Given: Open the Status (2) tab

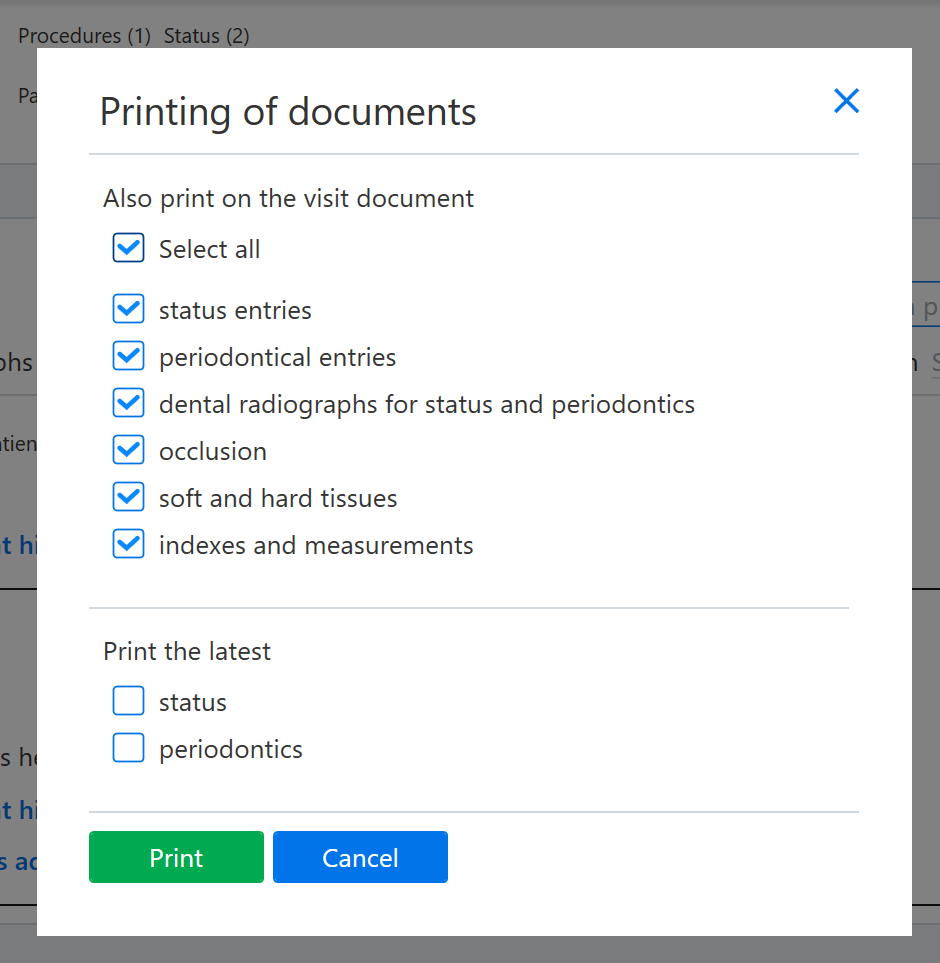Looking at the screenshot, I should click(206, 36).
